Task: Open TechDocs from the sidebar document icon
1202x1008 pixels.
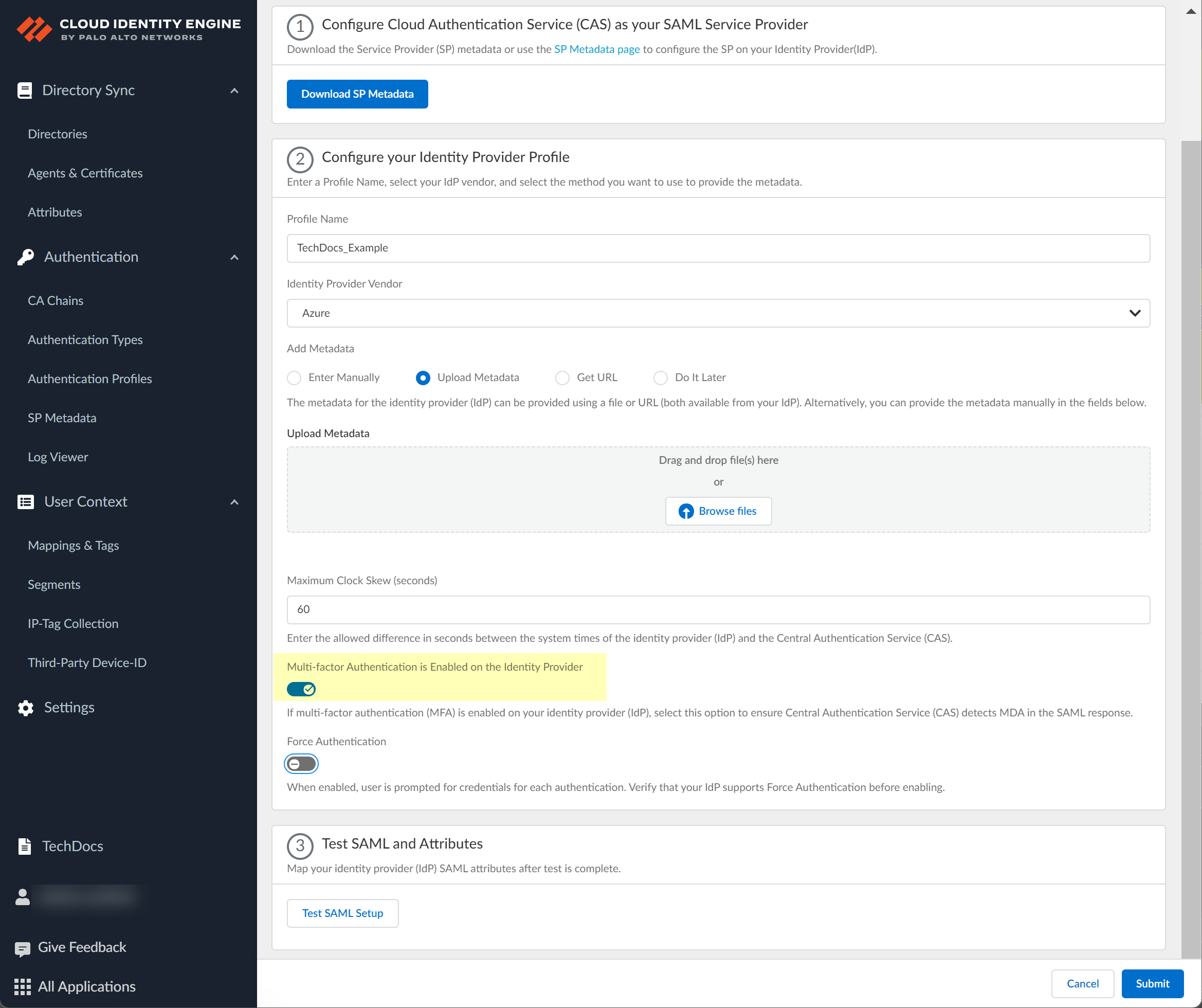Action: (x=25, y=846)
